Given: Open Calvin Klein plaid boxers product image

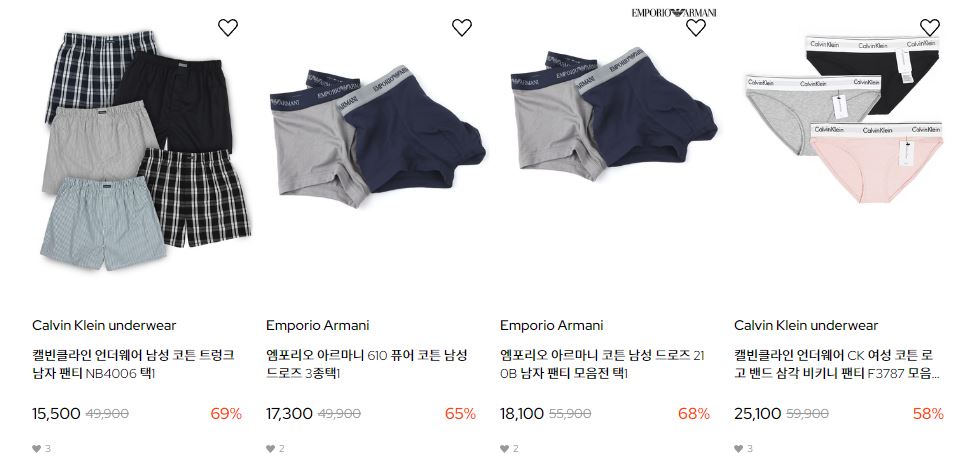Looking at the screenshot, I should [145, 150].
